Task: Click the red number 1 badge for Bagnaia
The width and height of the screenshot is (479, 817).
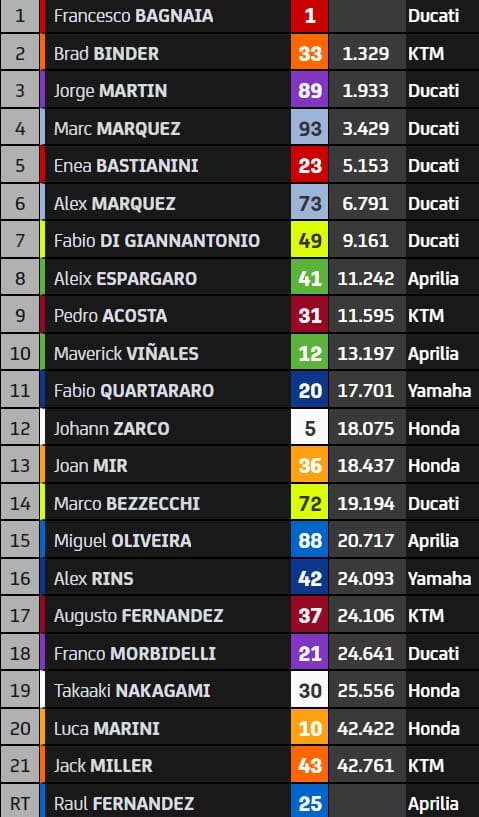Action: [x=310, y=16]
